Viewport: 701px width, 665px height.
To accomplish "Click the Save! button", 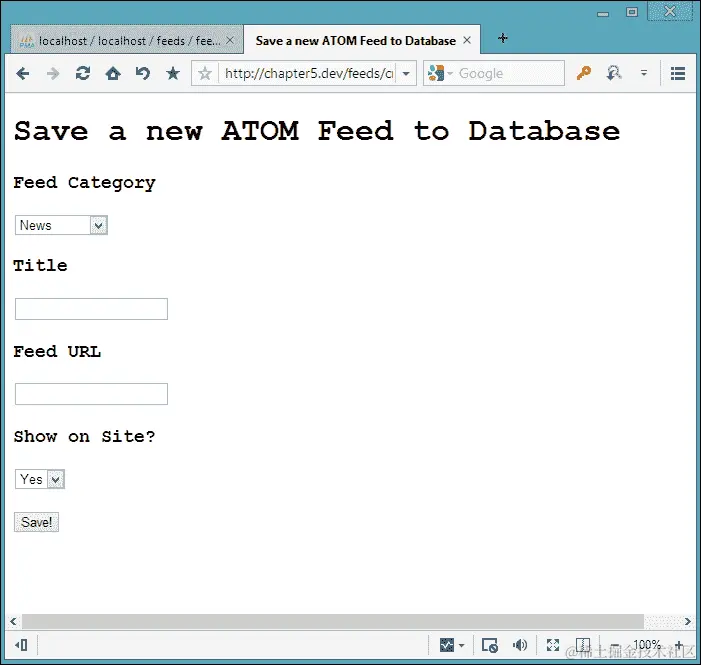I will point(36,522).
